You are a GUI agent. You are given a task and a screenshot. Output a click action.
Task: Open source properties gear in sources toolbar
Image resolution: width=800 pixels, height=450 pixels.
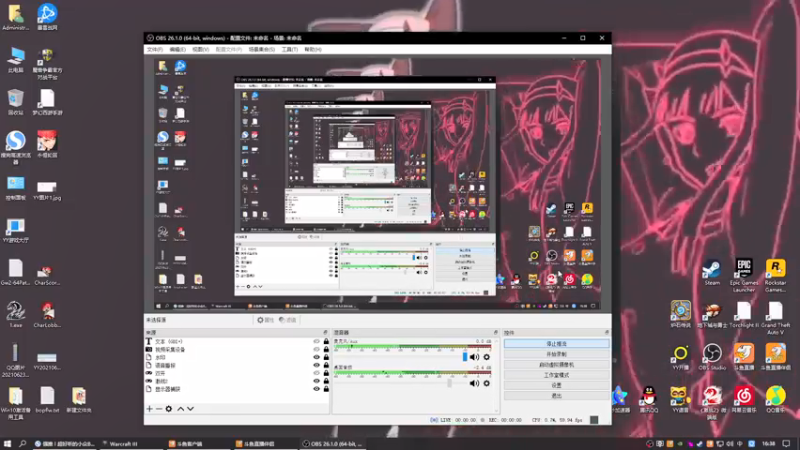169,409
